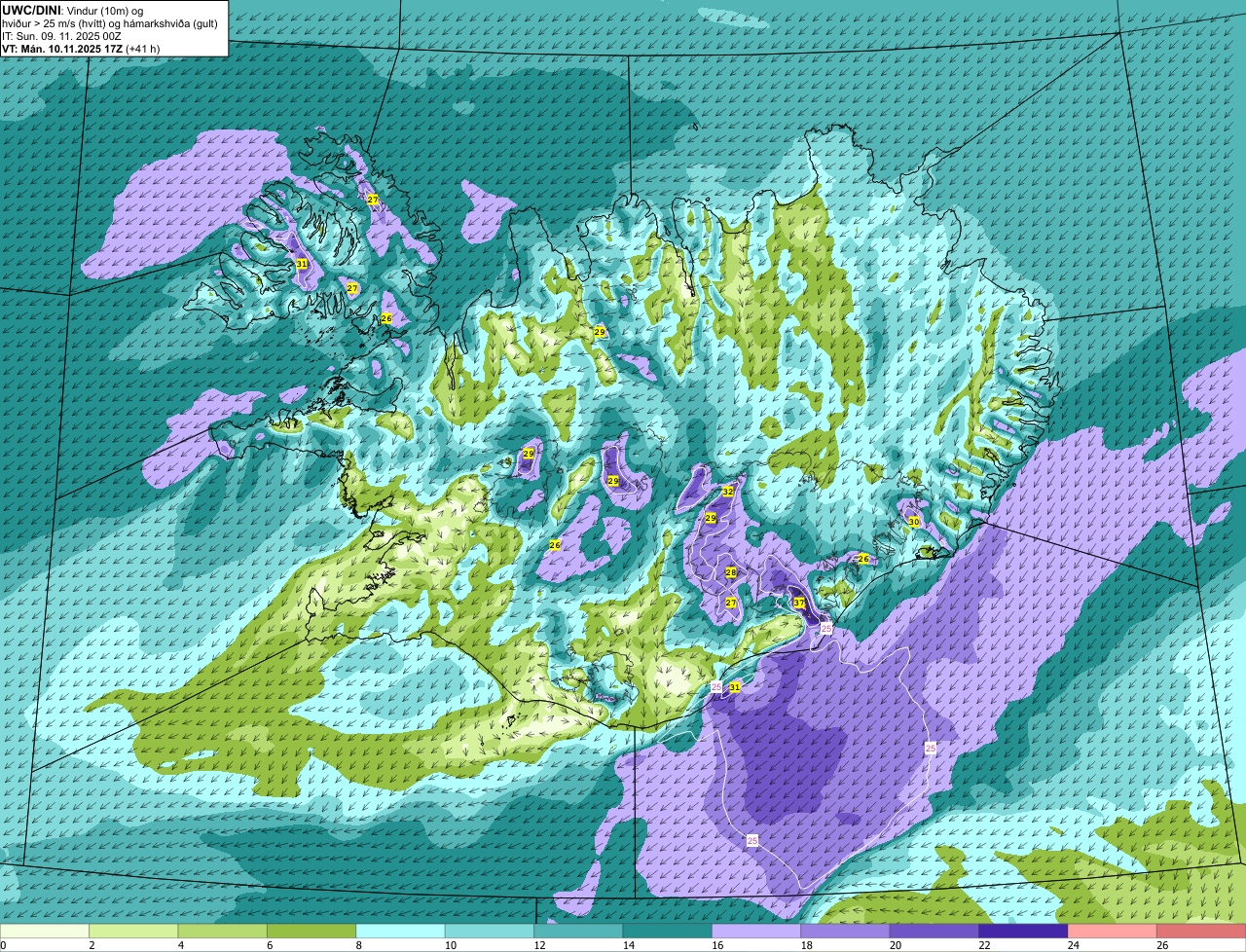This screenshot has width=1246, height=952.
Task: Pick the 4–6 m/s green legend swatch
Action: point(223,931)
